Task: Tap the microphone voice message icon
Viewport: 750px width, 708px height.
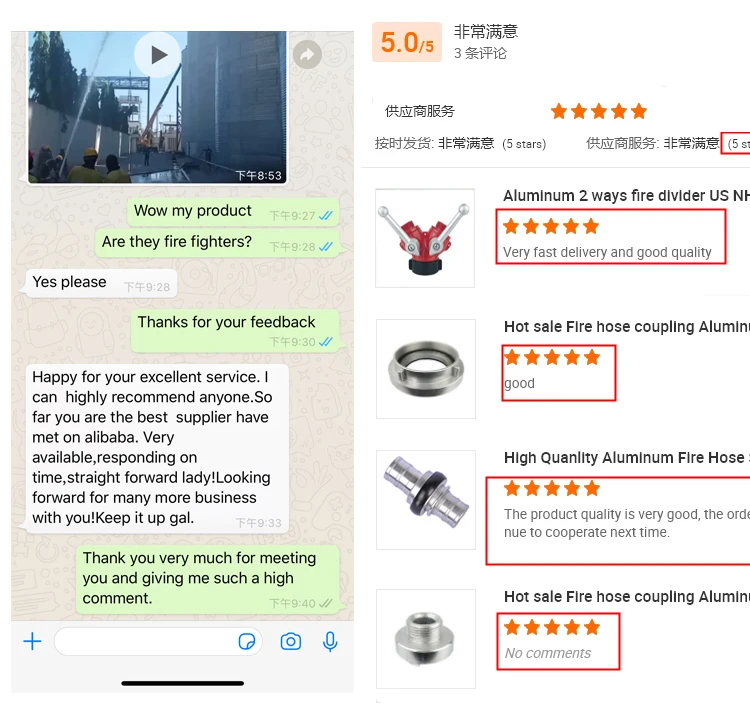Action: 330,642
